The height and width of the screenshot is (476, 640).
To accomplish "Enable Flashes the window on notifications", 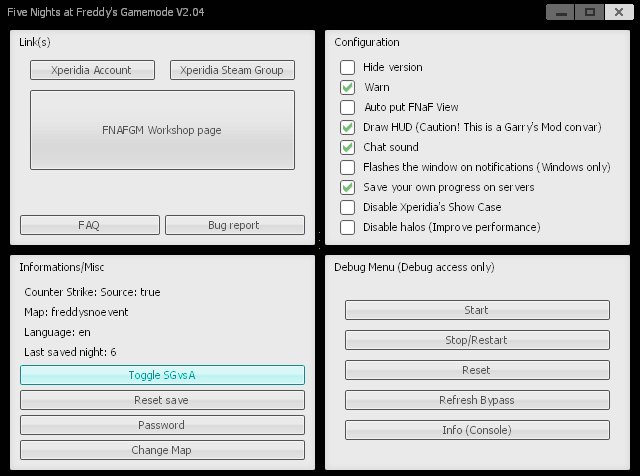I will click(347, 167).
